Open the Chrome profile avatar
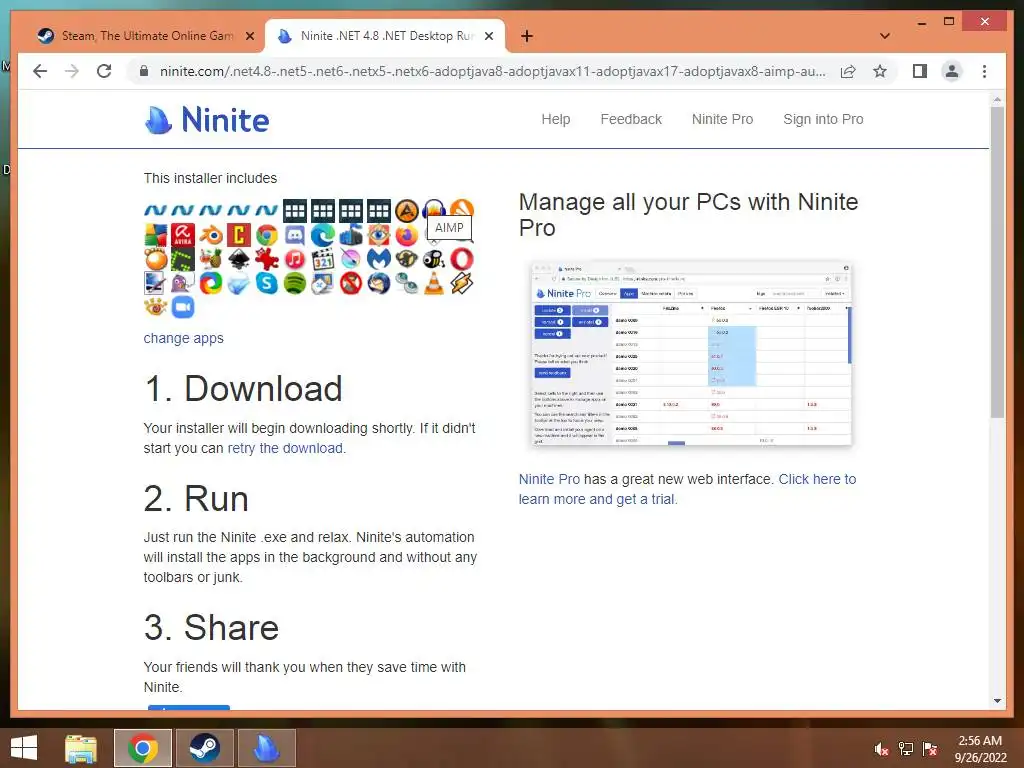Screen dimensions: 1024x768 click(x=952, y=71)
